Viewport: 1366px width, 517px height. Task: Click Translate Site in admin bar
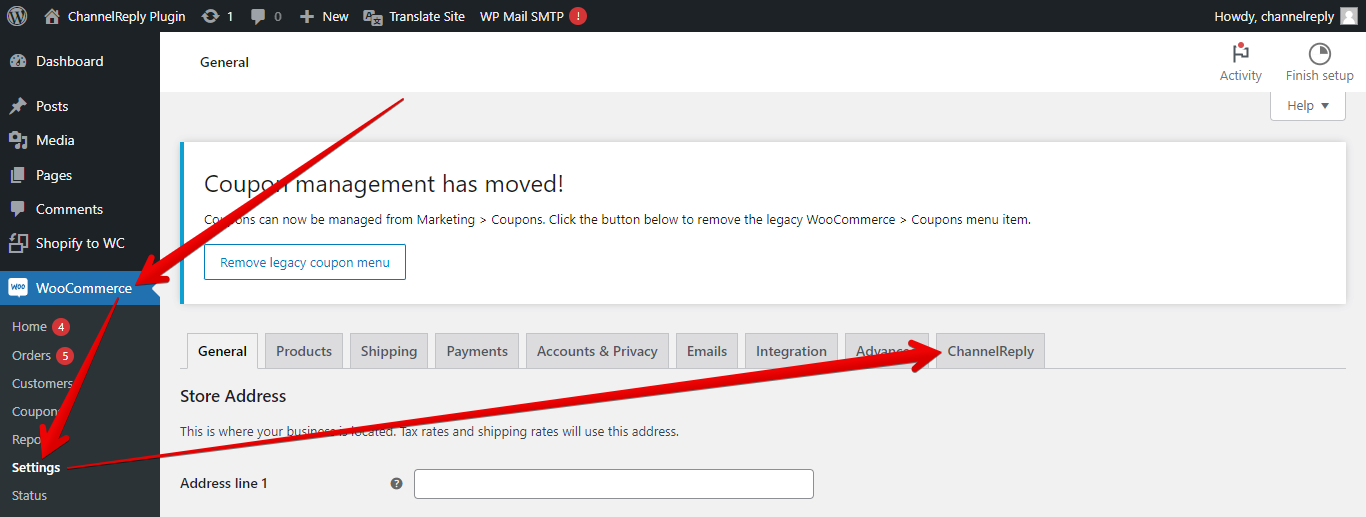pyautogui.click(x=427, y=16)
